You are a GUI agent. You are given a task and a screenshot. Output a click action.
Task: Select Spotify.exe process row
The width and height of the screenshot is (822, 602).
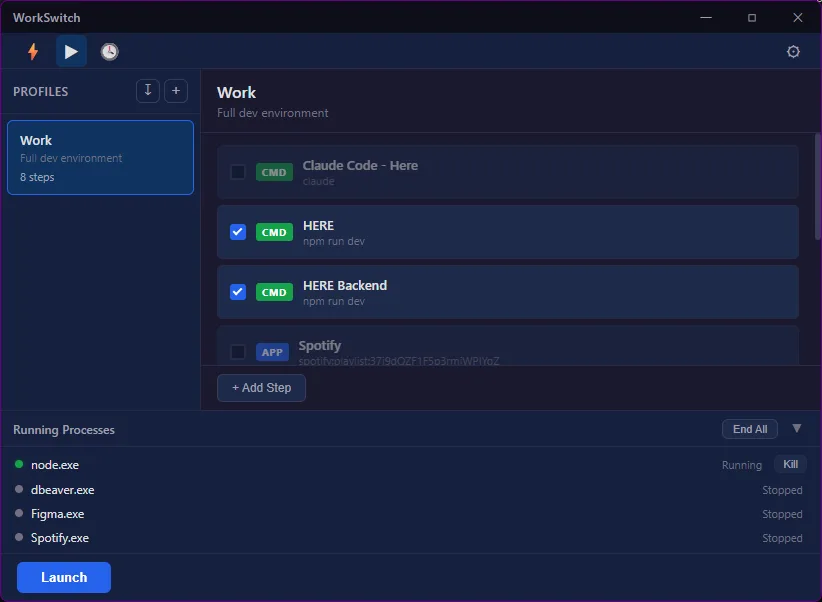[411, 538]
